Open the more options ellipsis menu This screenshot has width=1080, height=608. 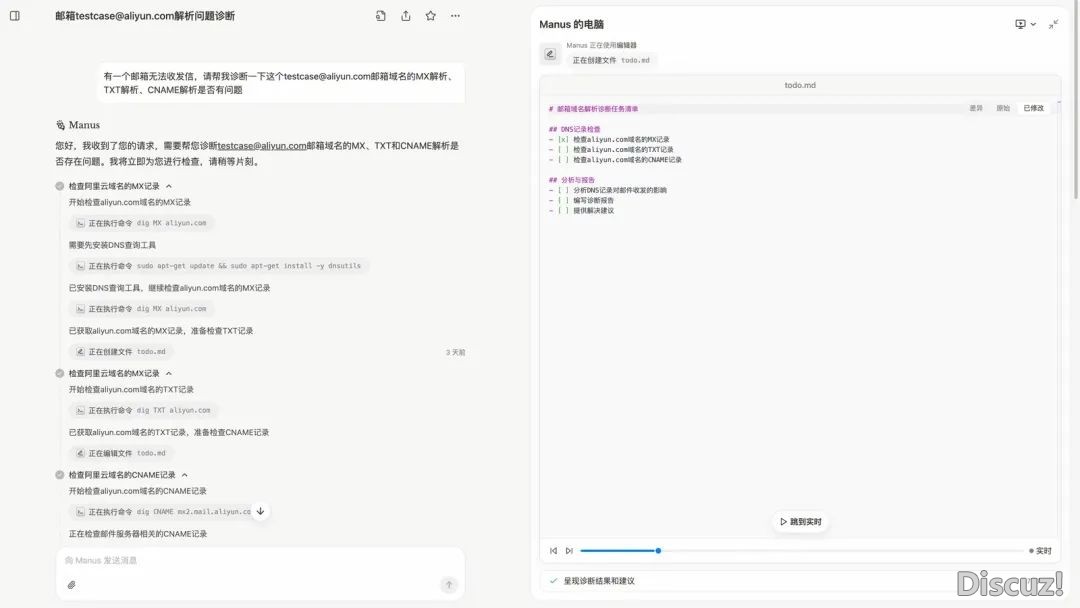pos(455,16)
